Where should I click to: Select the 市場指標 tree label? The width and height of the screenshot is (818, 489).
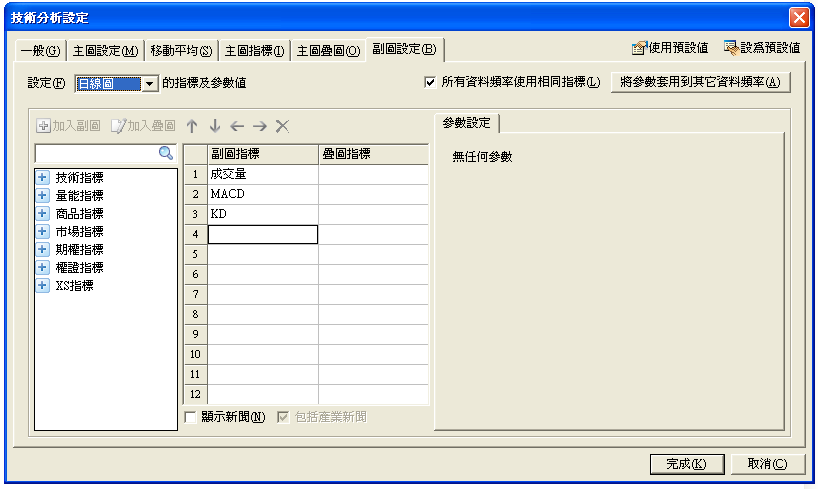(80, 231)
